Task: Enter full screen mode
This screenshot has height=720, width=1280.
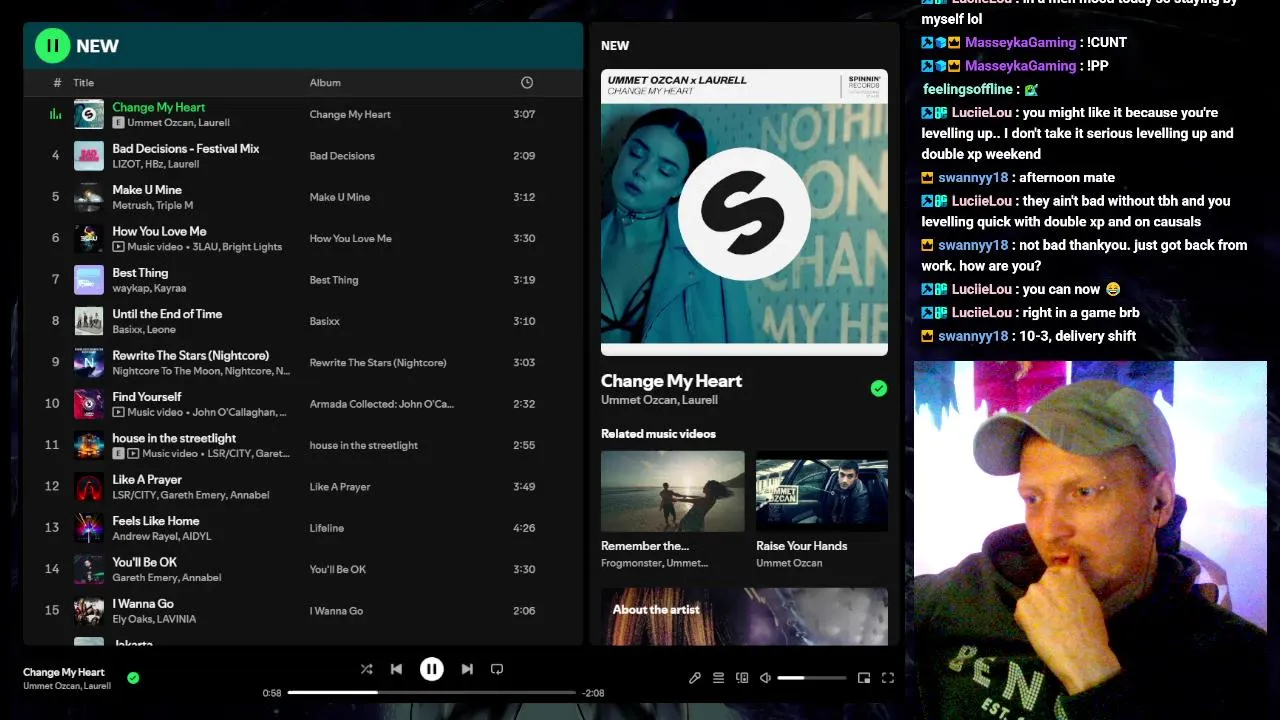Action: (887, 678)
